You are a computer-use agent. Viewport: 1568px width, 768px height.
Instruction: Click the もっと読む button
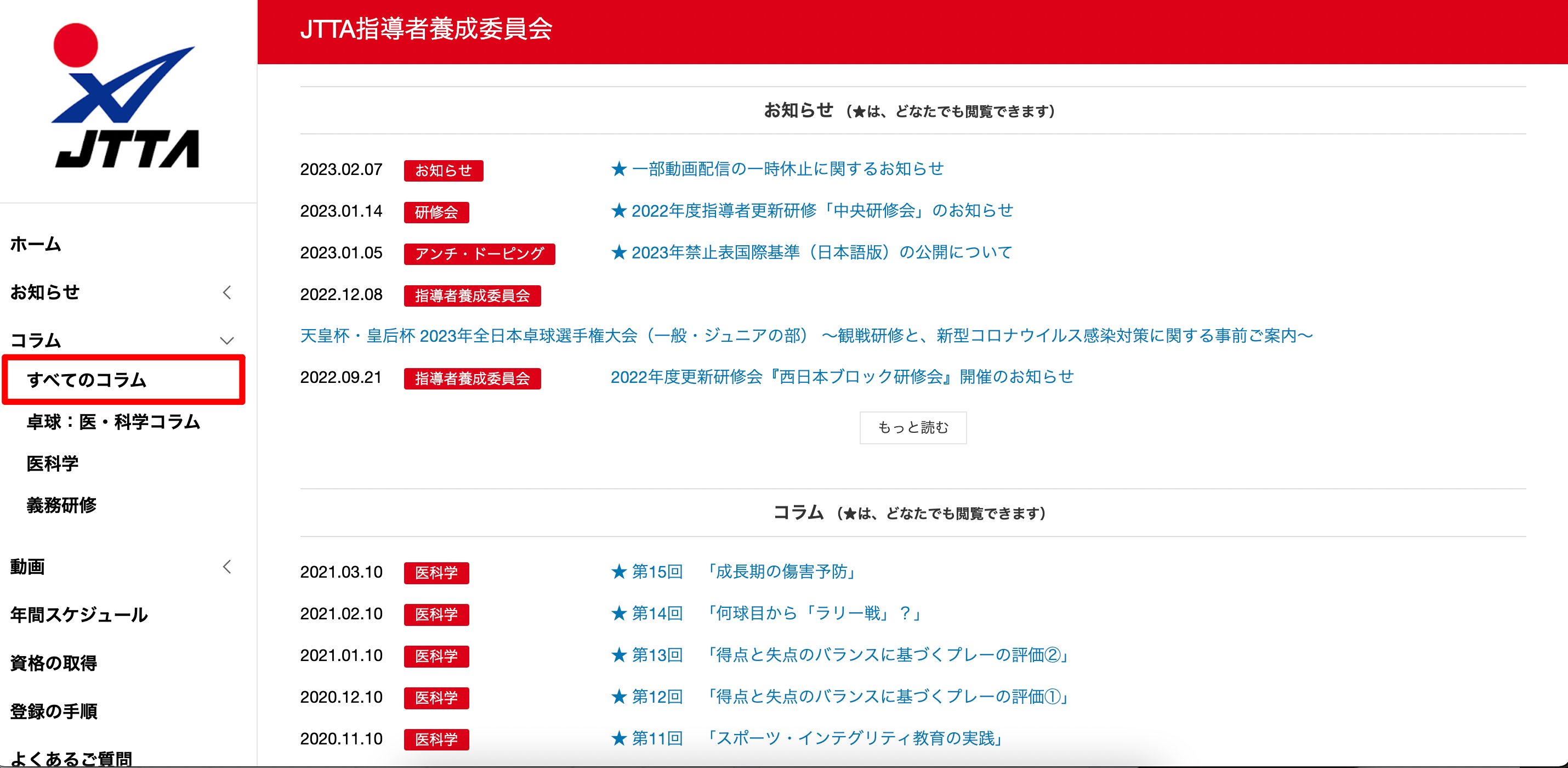912,427
